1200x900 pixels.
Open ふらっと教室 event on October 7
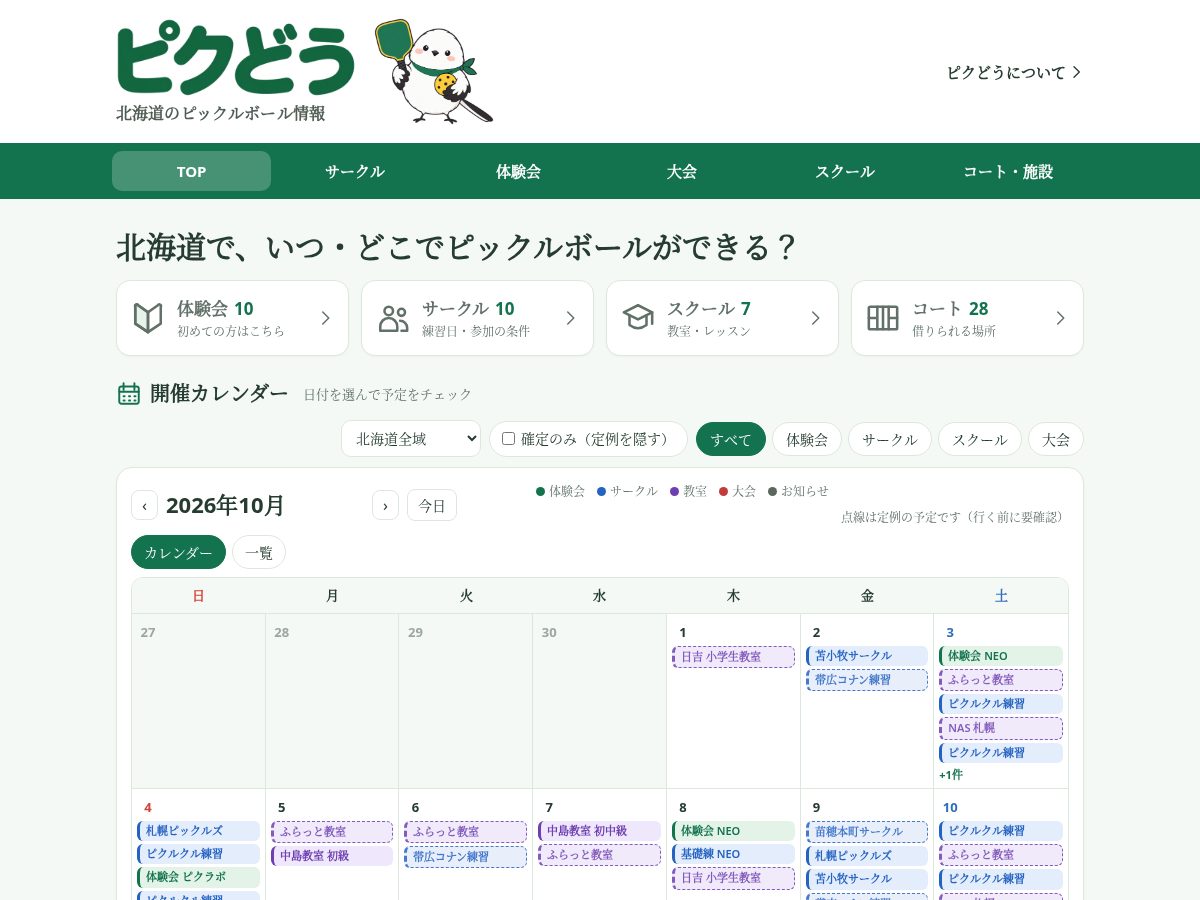pyautogui.click(x=600, y=855)
